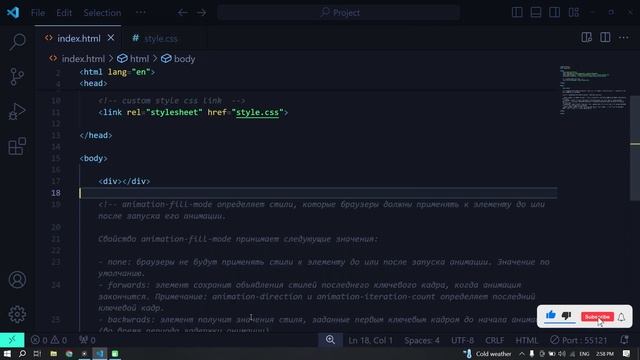Go back with the left arrow
This screenshot has width=640, height=360.
click(x=182, y=13)
